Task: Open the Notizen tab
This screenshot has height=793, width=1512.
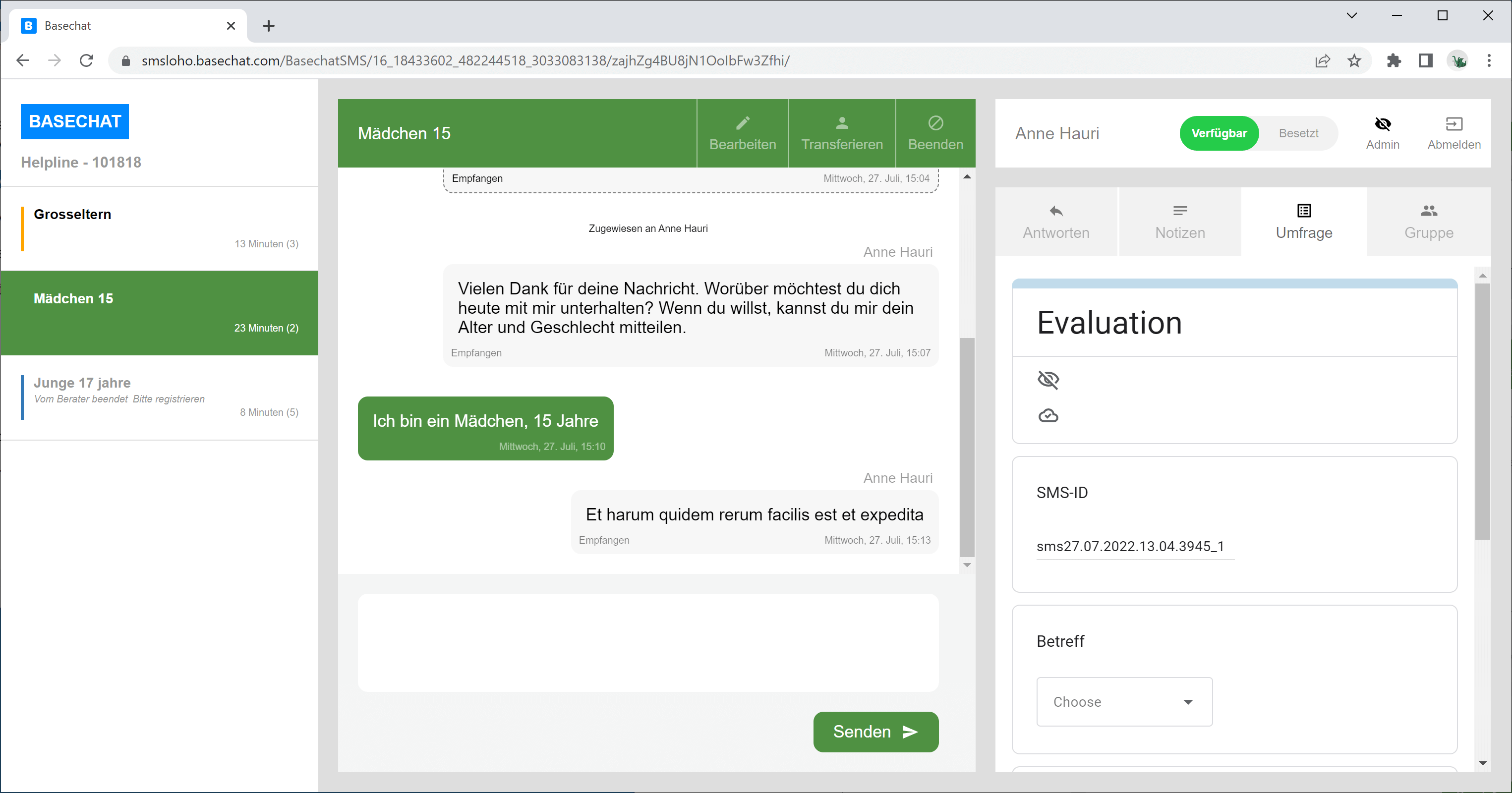Action: (1179, 222)
